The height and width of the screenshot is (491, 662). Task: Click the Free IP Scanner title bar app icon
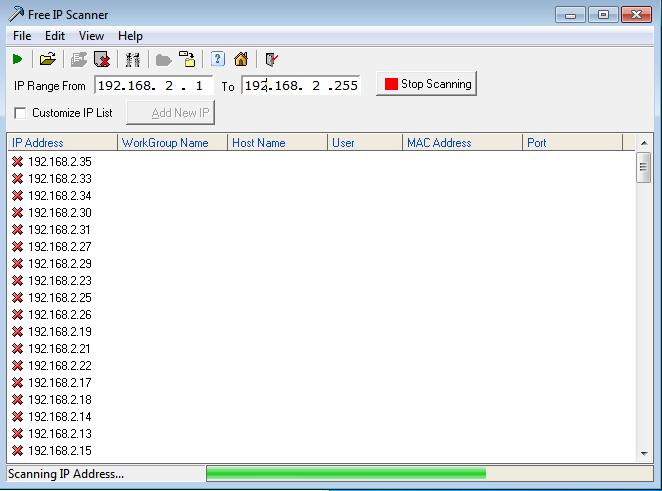tap(16, 14)
